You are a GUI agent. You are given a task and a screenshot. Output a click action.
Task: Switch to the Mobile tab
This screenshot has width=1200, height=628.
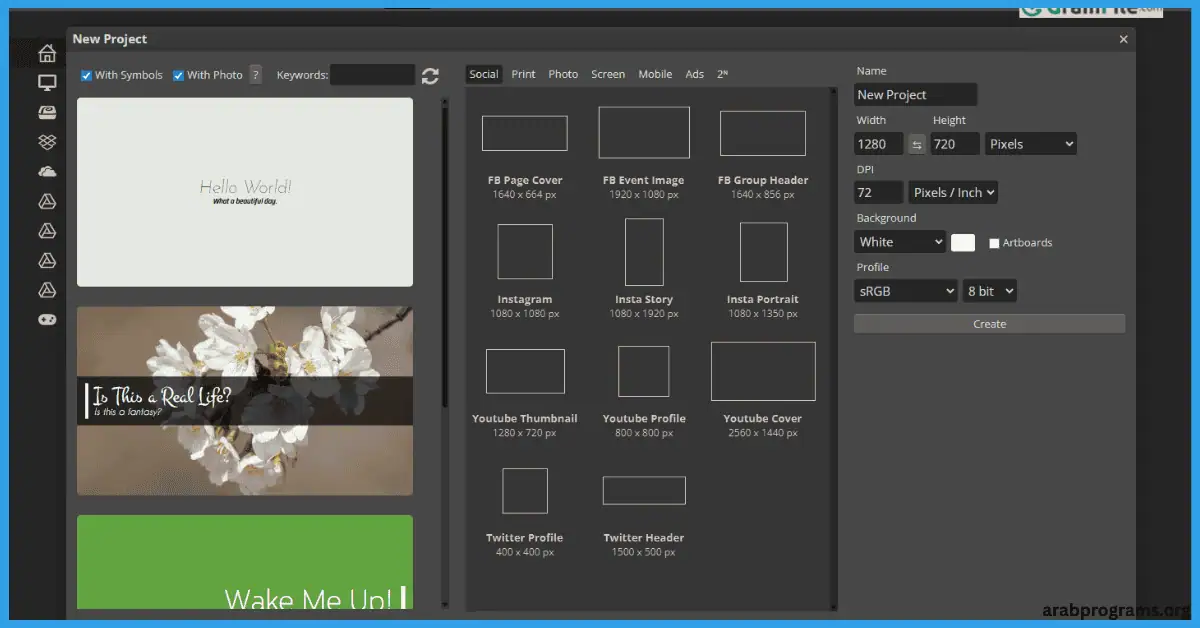pyautogui.click(x=655, y=74)
